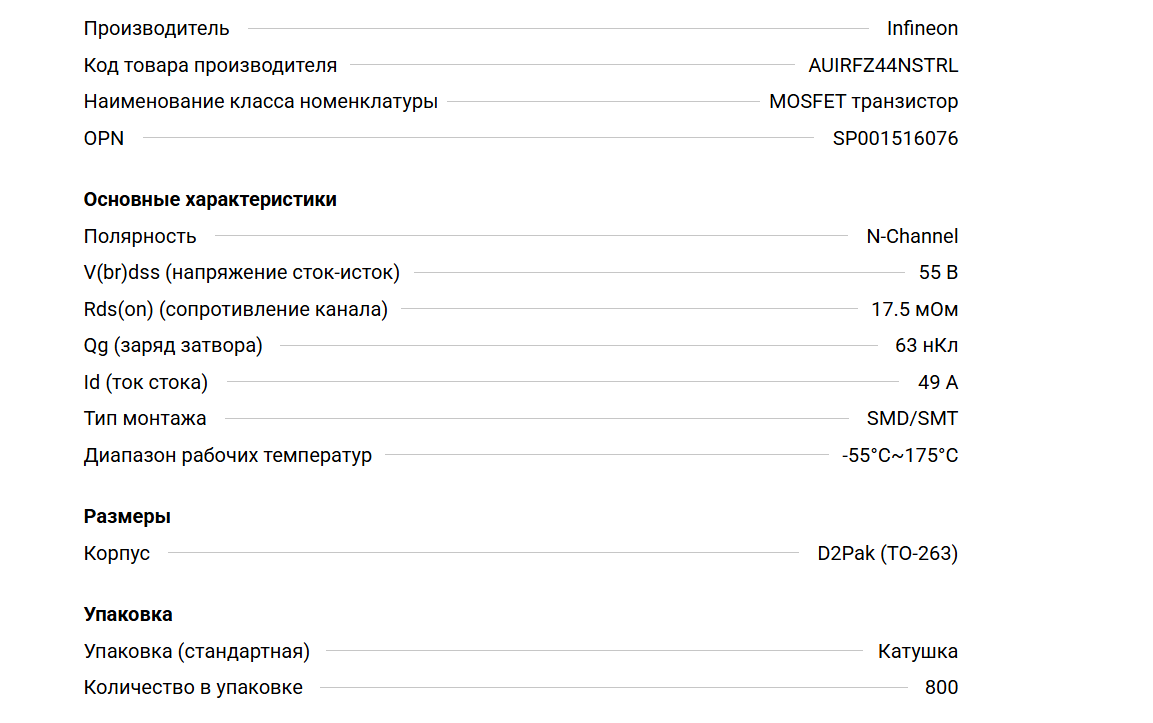Click the MOSFET транзистор class value
This screenshot has width=1153, height=723.
click(863, 102)
